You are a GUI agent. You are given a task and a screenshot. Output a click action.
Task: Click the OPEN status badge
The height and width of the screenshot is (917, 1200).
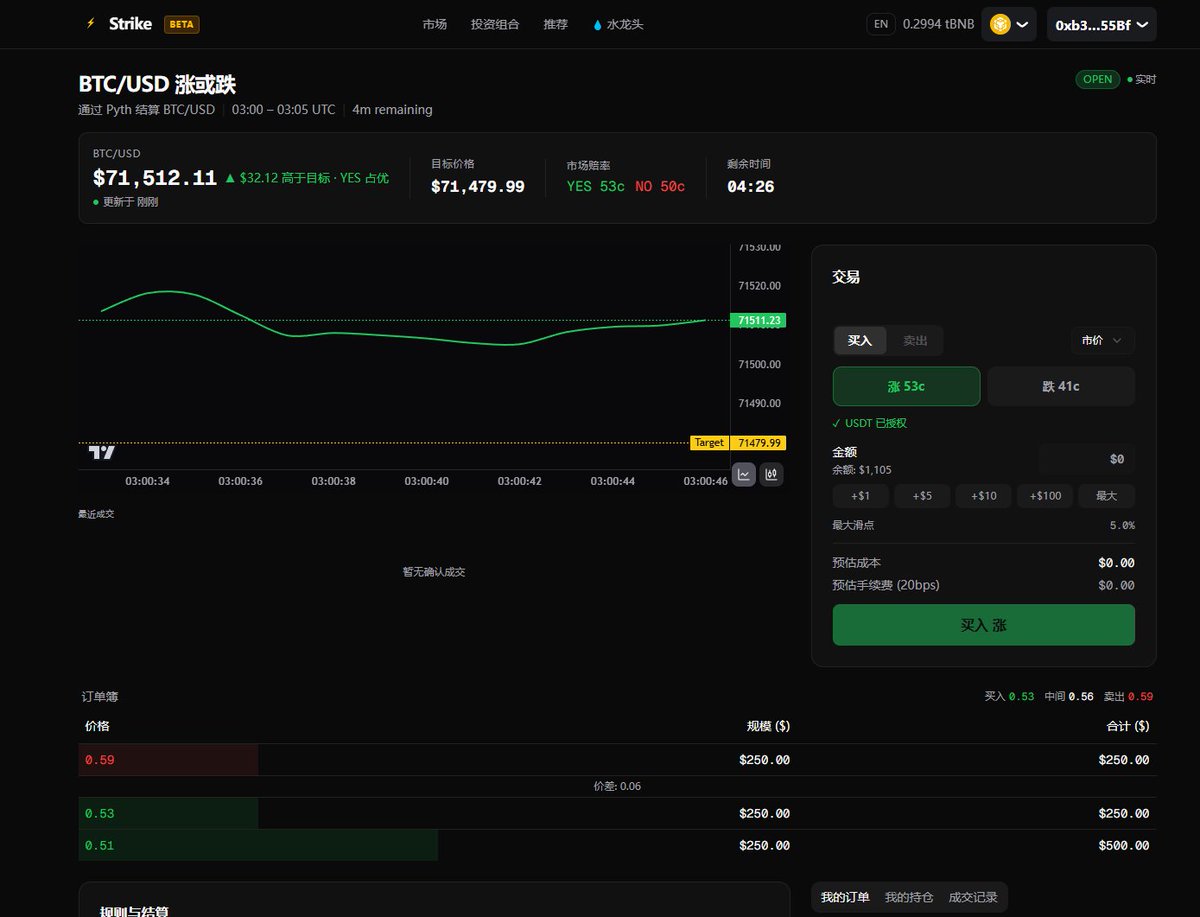(x=1098, y=79)
